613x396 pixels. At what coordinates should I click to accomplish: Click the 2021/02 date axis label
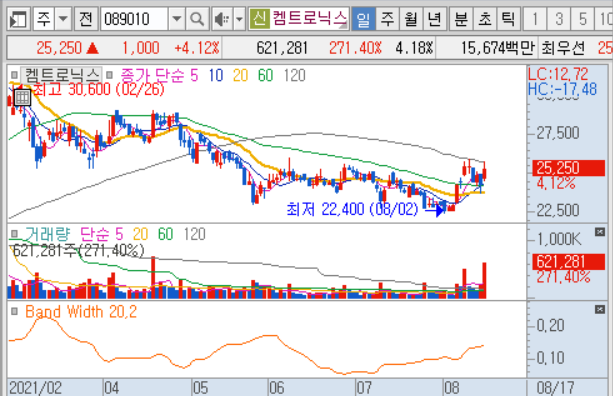point(35,388)
